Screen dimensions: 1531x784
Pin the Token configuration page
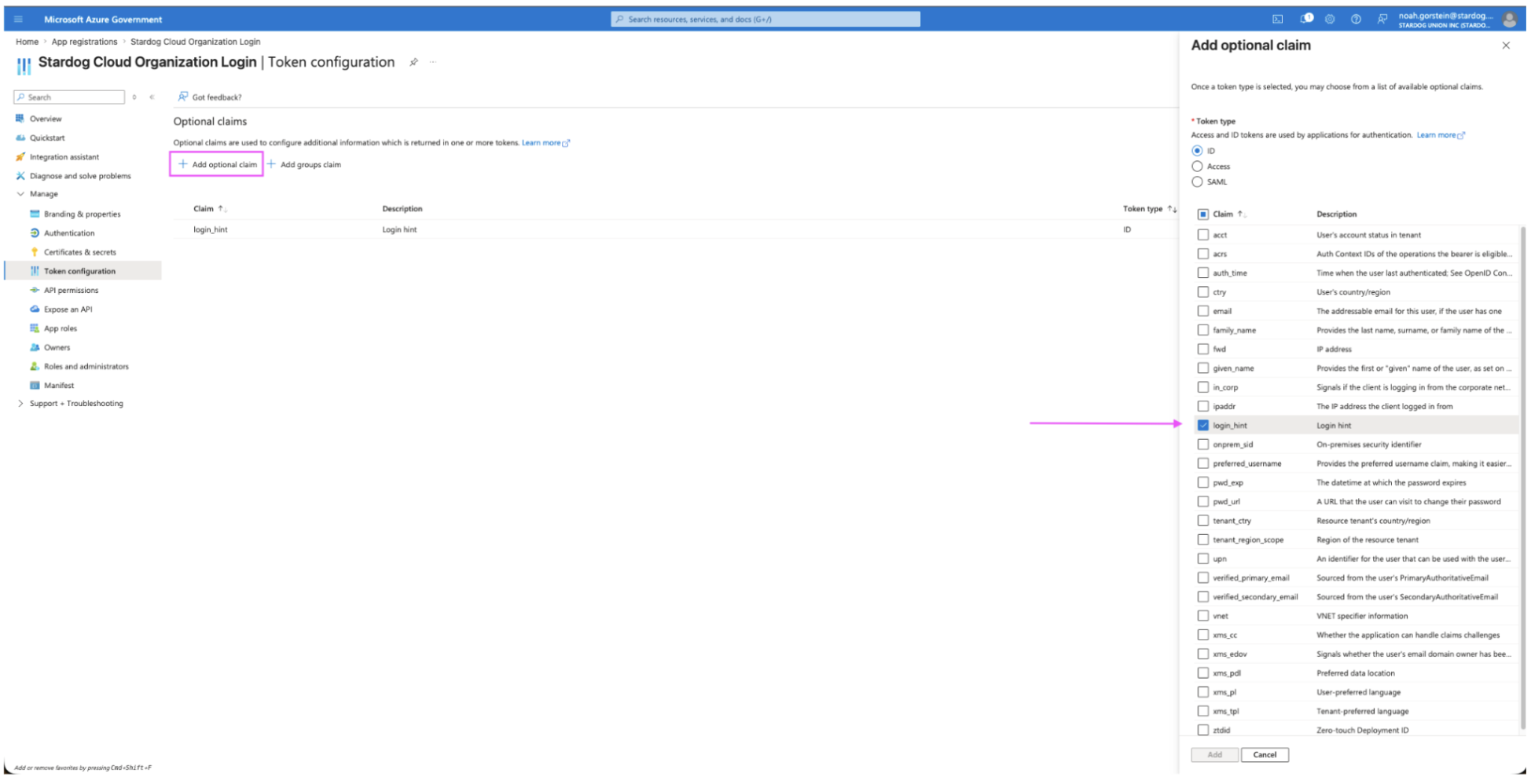[413, 62]
